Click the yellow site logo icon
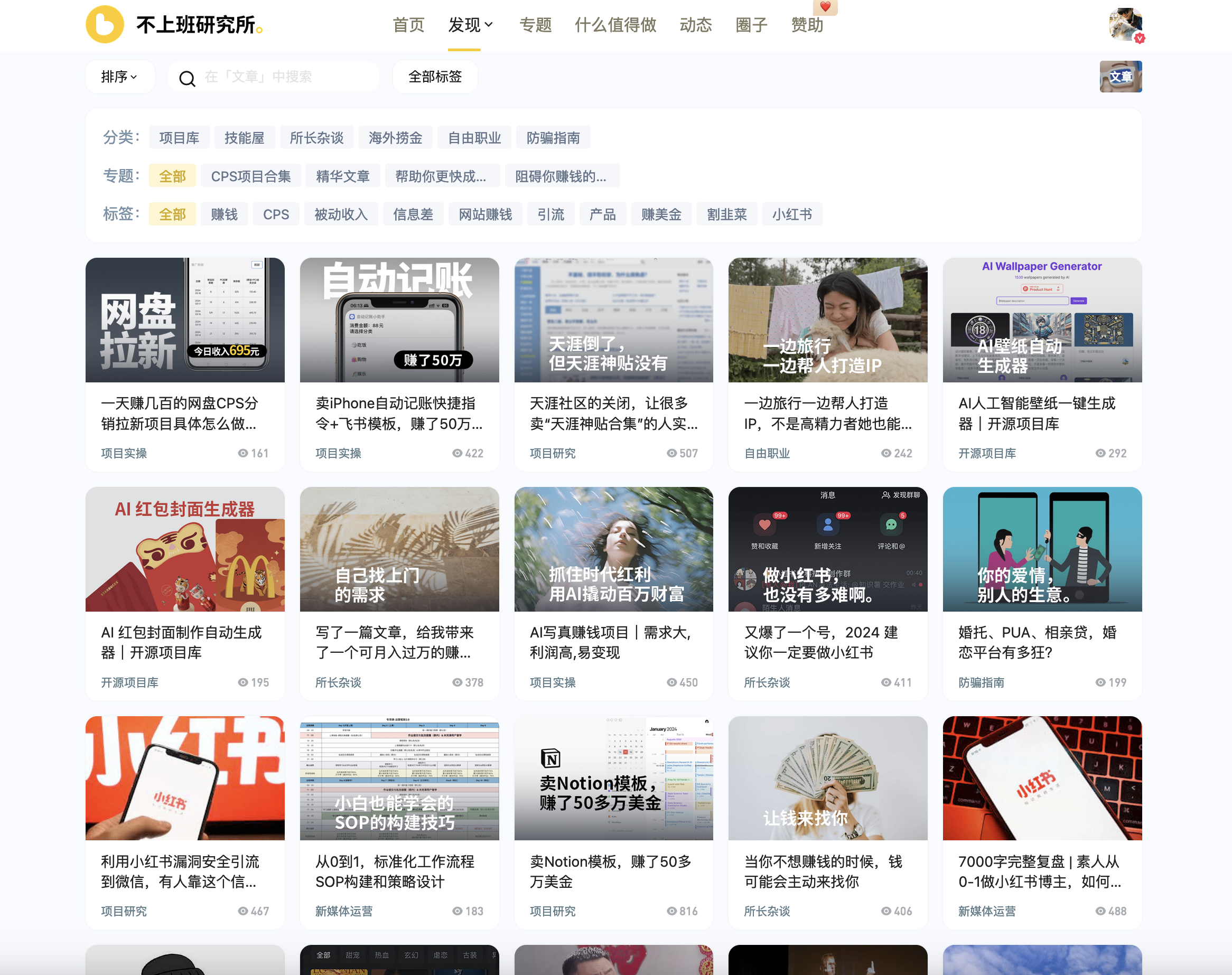 (105, 24)
